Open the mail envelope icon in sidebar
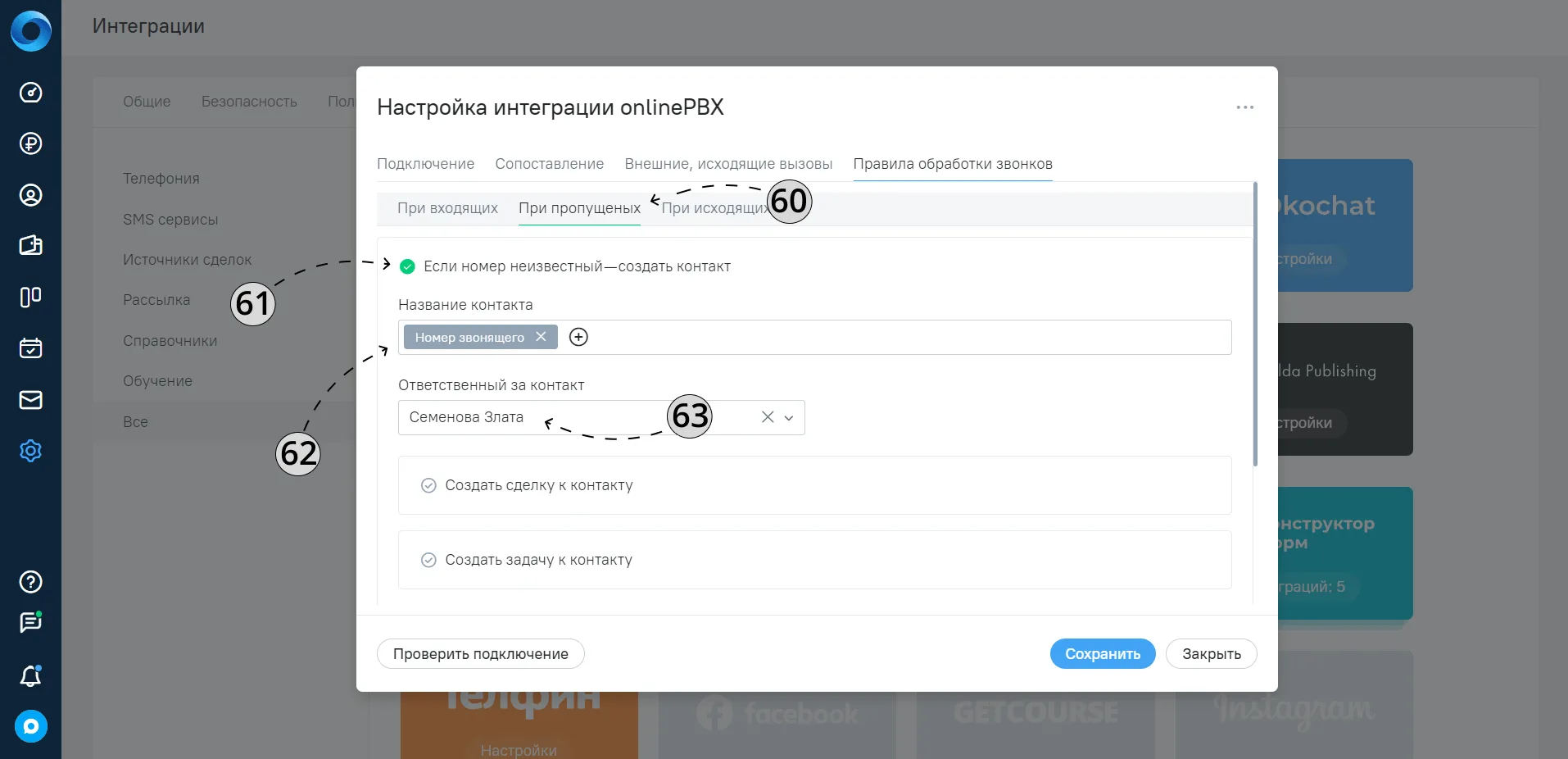Image resolution: width=1568 pixels, height=759 pixels. (30, 400)
